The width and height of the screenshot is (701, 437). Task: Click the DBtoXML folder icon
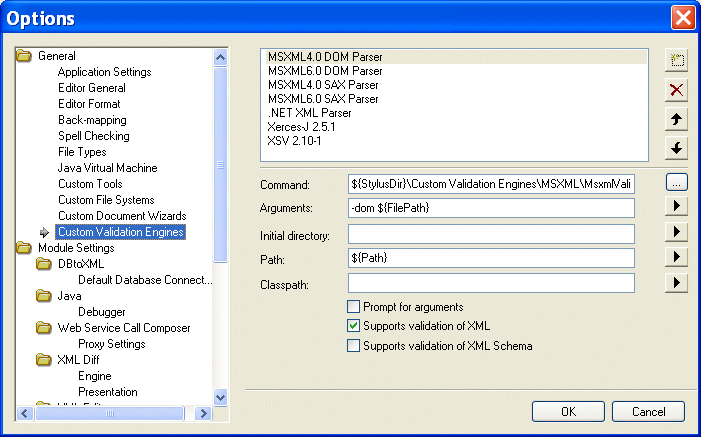pos(44,264)
